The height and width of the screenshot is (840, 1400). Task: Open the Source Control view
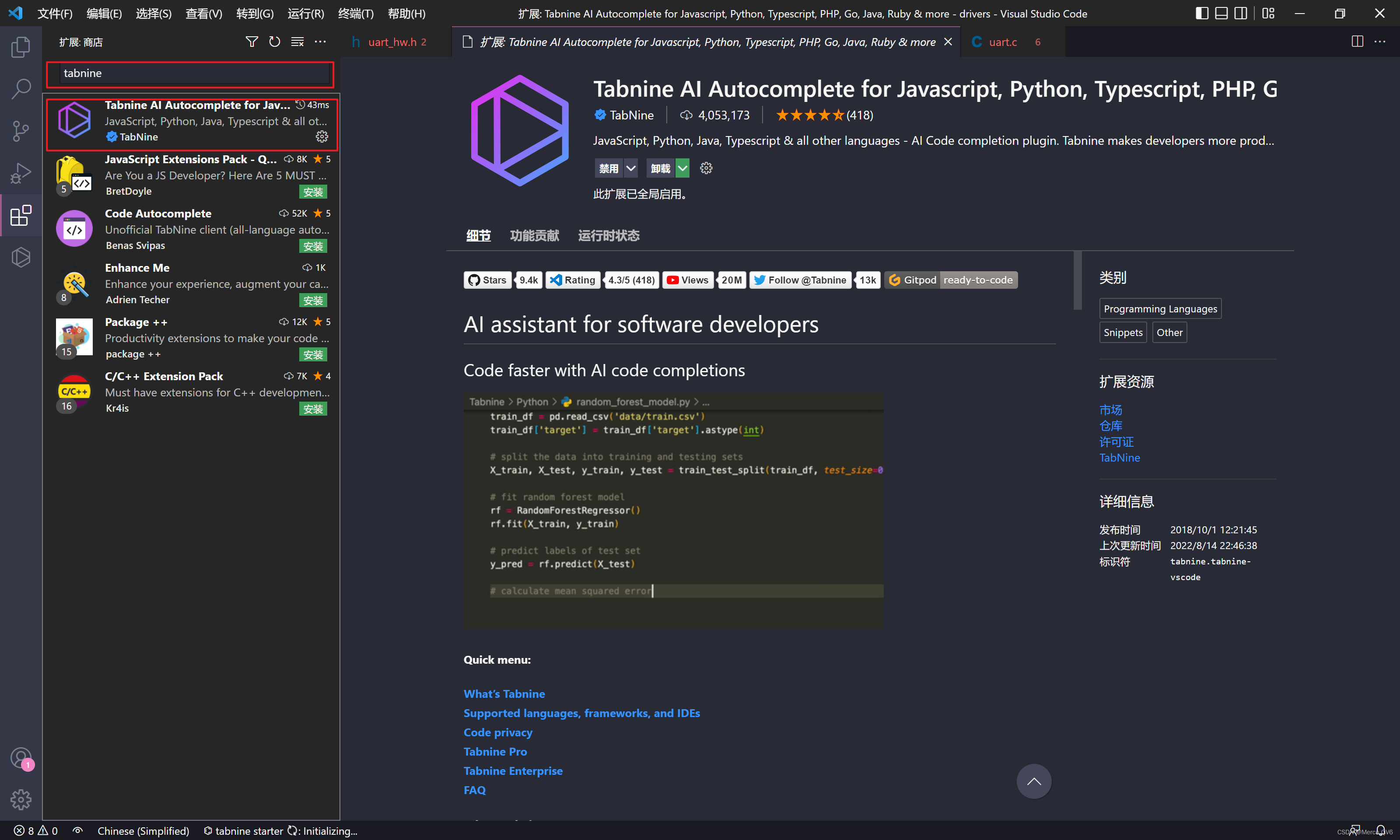pyautogui.click(x=21, y=131)
